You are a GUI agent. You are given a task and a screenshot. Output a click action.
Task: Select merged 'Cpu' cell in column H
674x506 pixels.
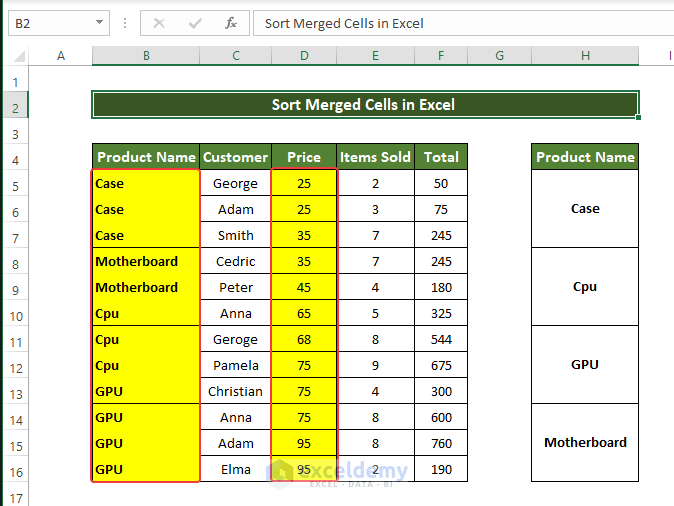tap(585, 287)
